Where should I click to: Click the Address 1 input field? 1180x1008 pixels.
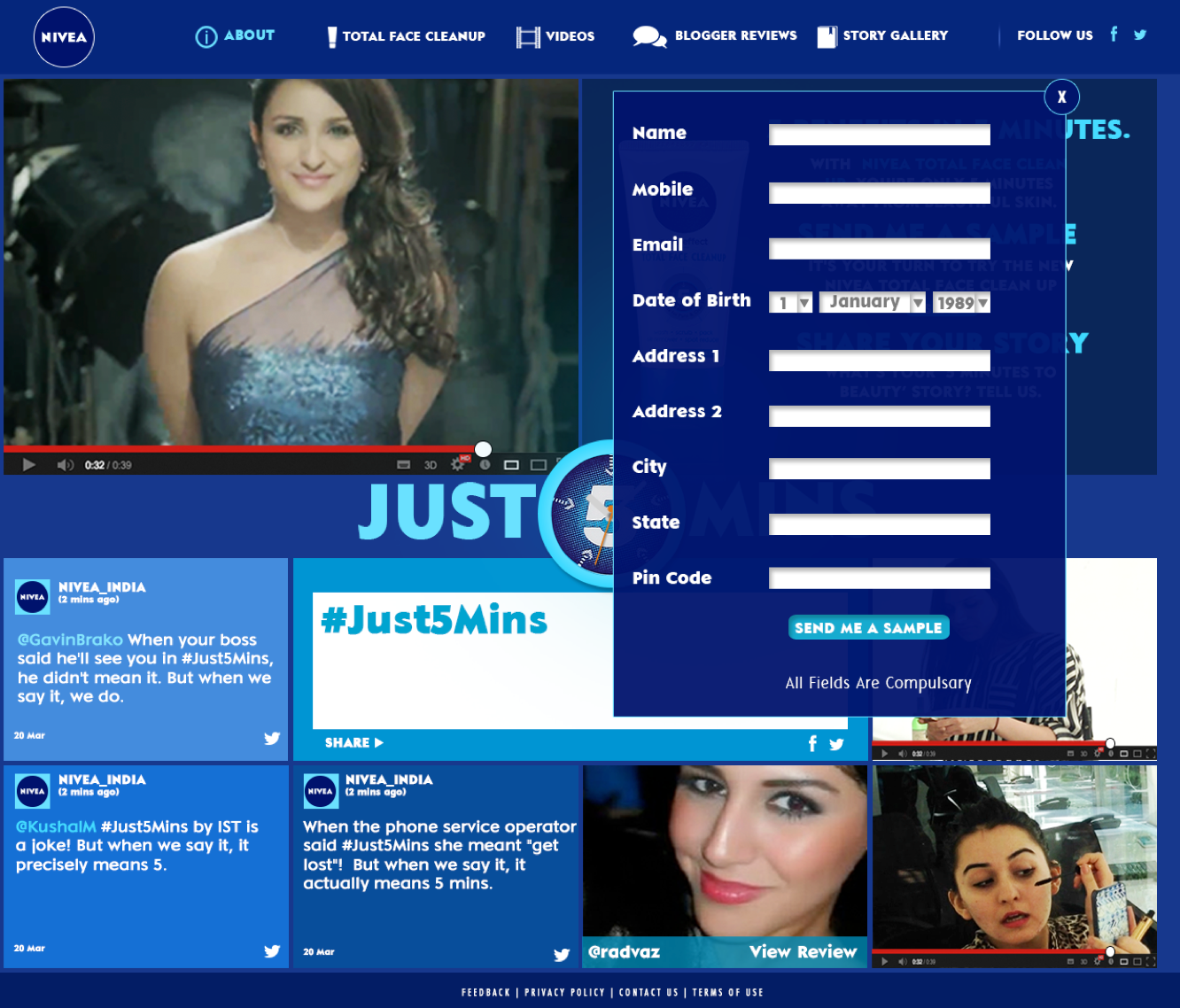coord(880,361)
